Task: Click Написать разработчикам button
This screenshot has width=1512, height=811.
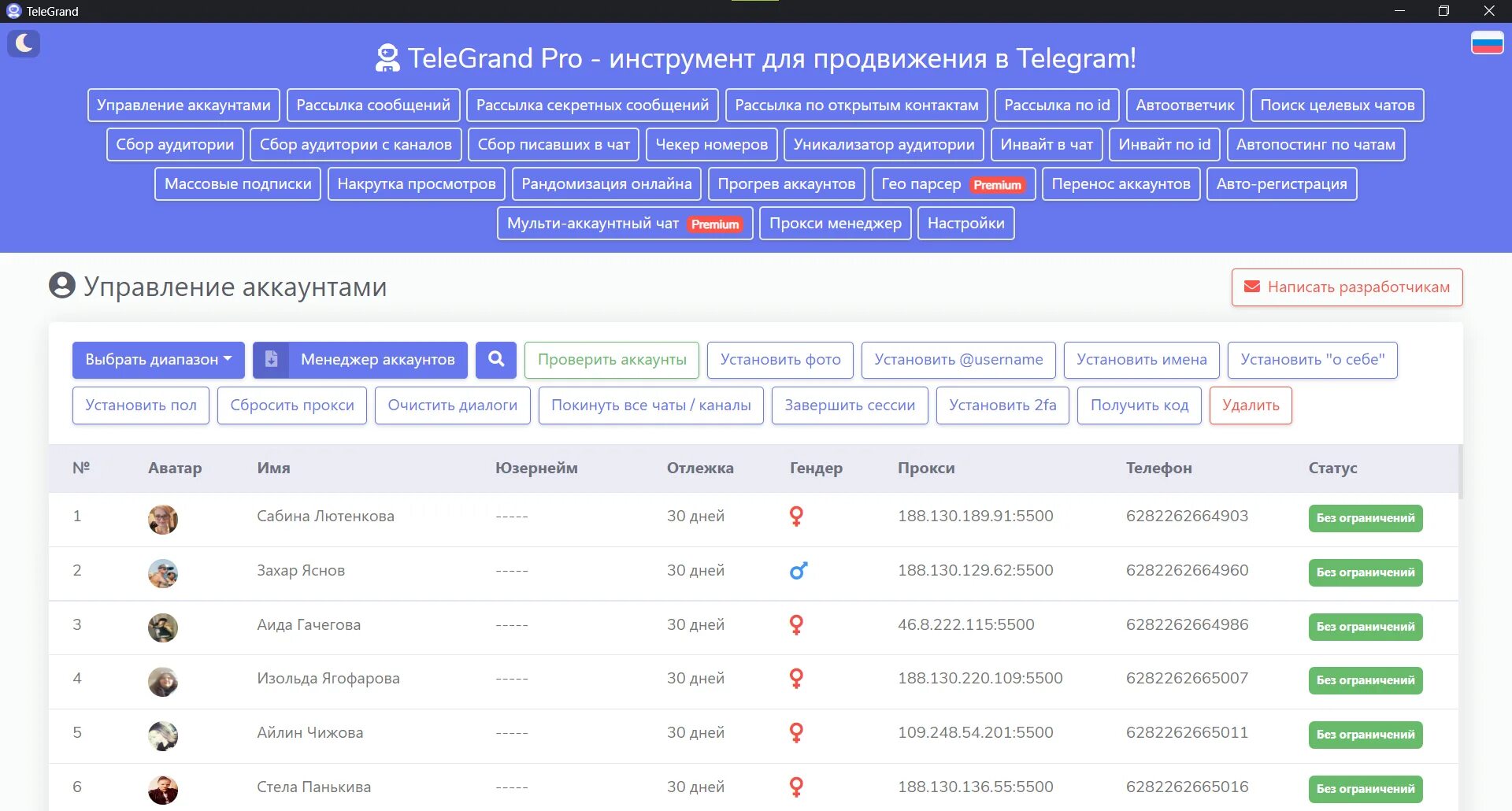Action: coord(1347,287)
